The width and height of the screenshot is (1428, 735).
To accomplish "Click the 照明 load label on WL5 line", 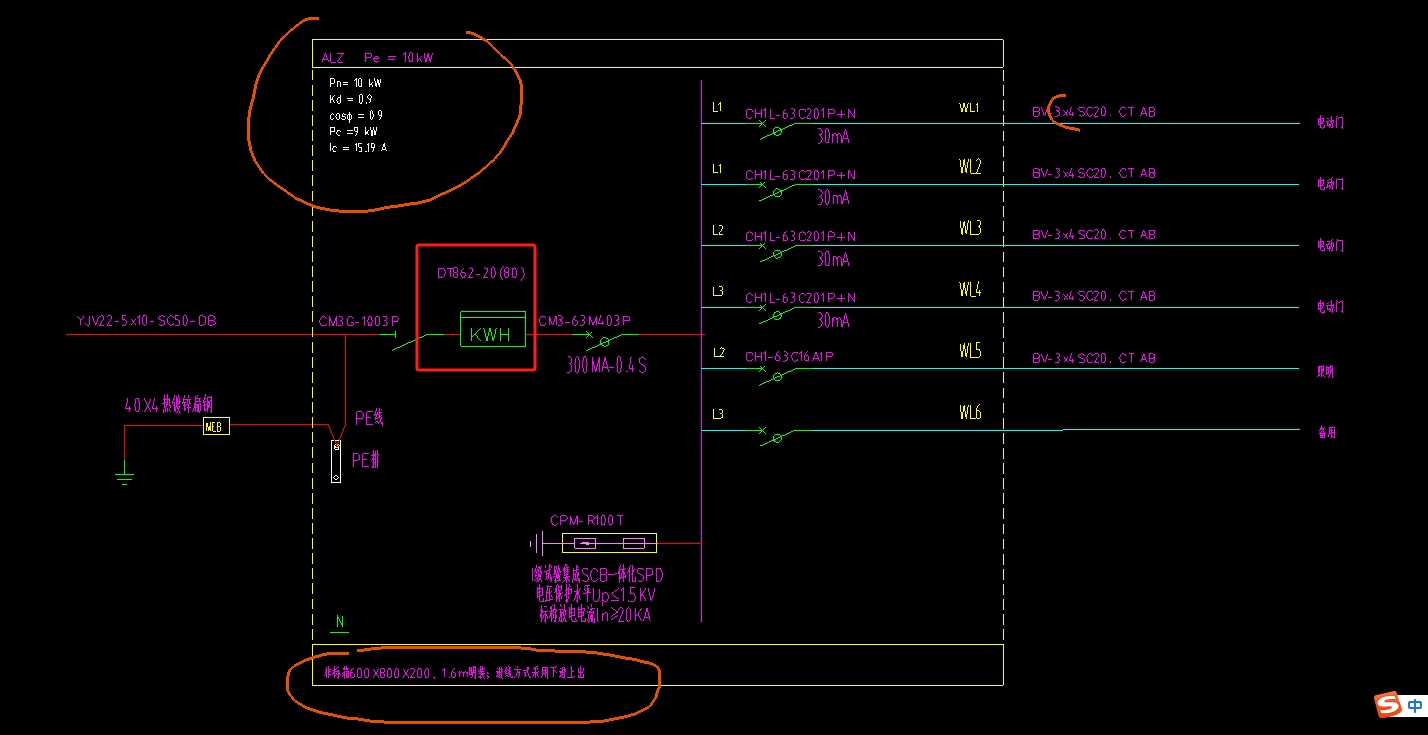I will (x=1325, y=371).
